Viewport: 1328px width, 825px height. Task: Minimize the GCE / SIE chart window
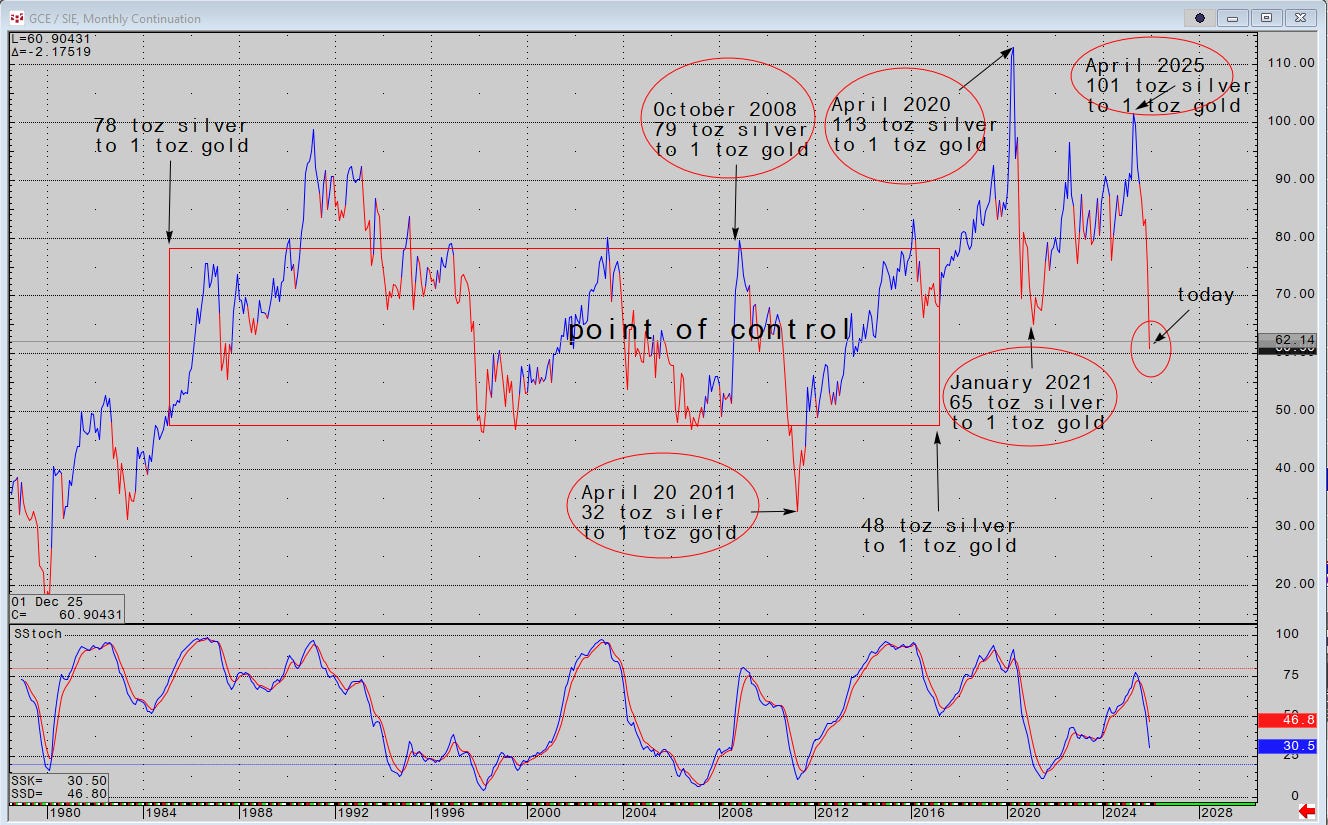pyautogui.click(x=1234, y=18)
